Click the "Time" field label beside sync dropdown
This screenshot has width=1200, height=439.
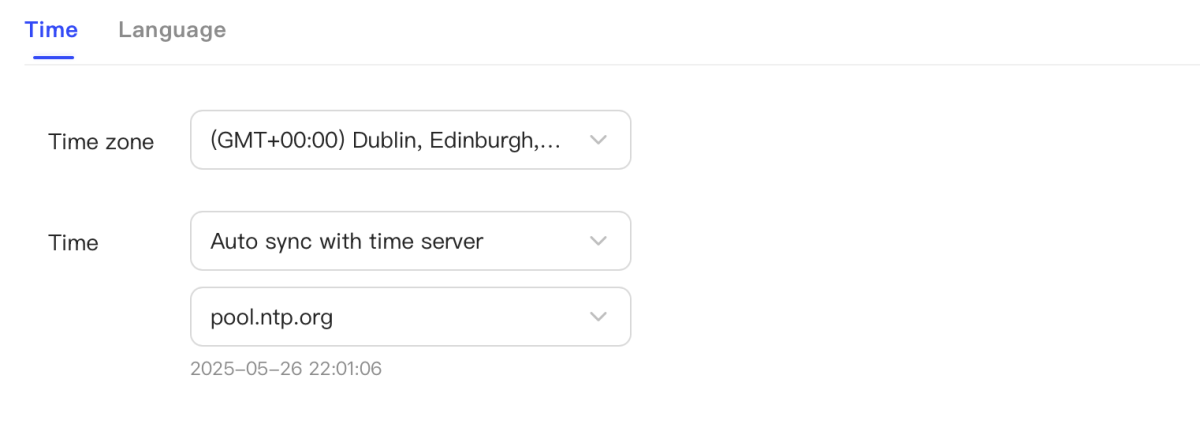click(73, 243)
